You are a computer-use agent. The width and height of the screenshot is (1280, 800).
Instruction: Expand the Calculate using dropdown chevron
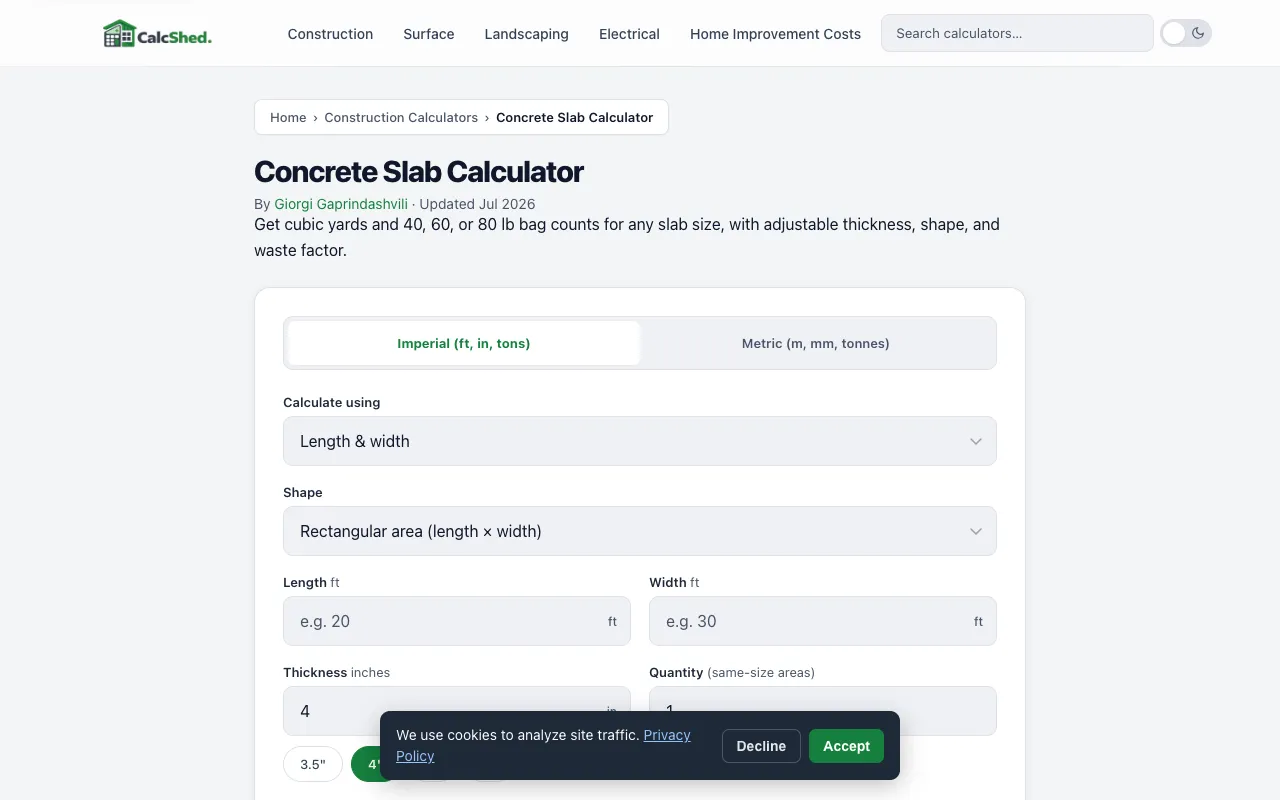[975, 441]
